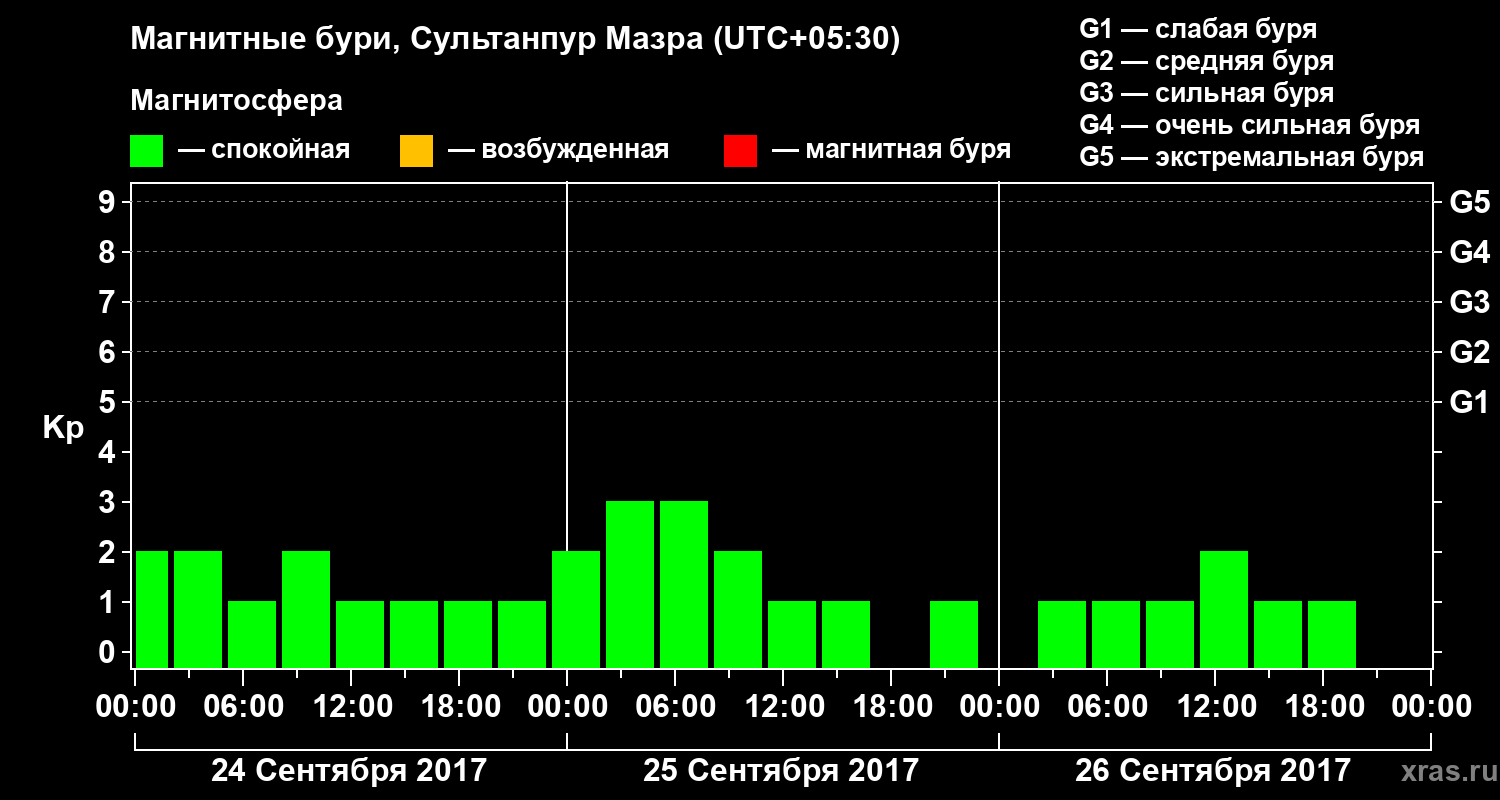1500x800 pixels.
Task: Click the 'G4' tick label on the right axis
Action: pyautogui.click(x=1470, y=252)
